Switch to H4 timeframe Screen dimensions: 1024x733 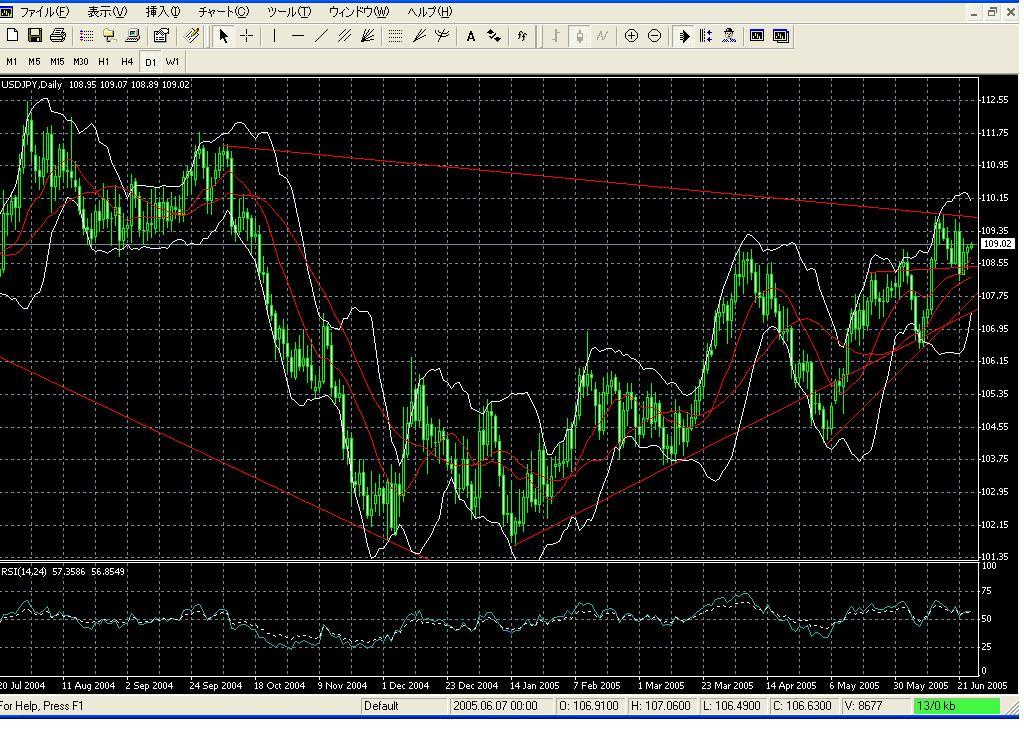(x=127, y=61)
